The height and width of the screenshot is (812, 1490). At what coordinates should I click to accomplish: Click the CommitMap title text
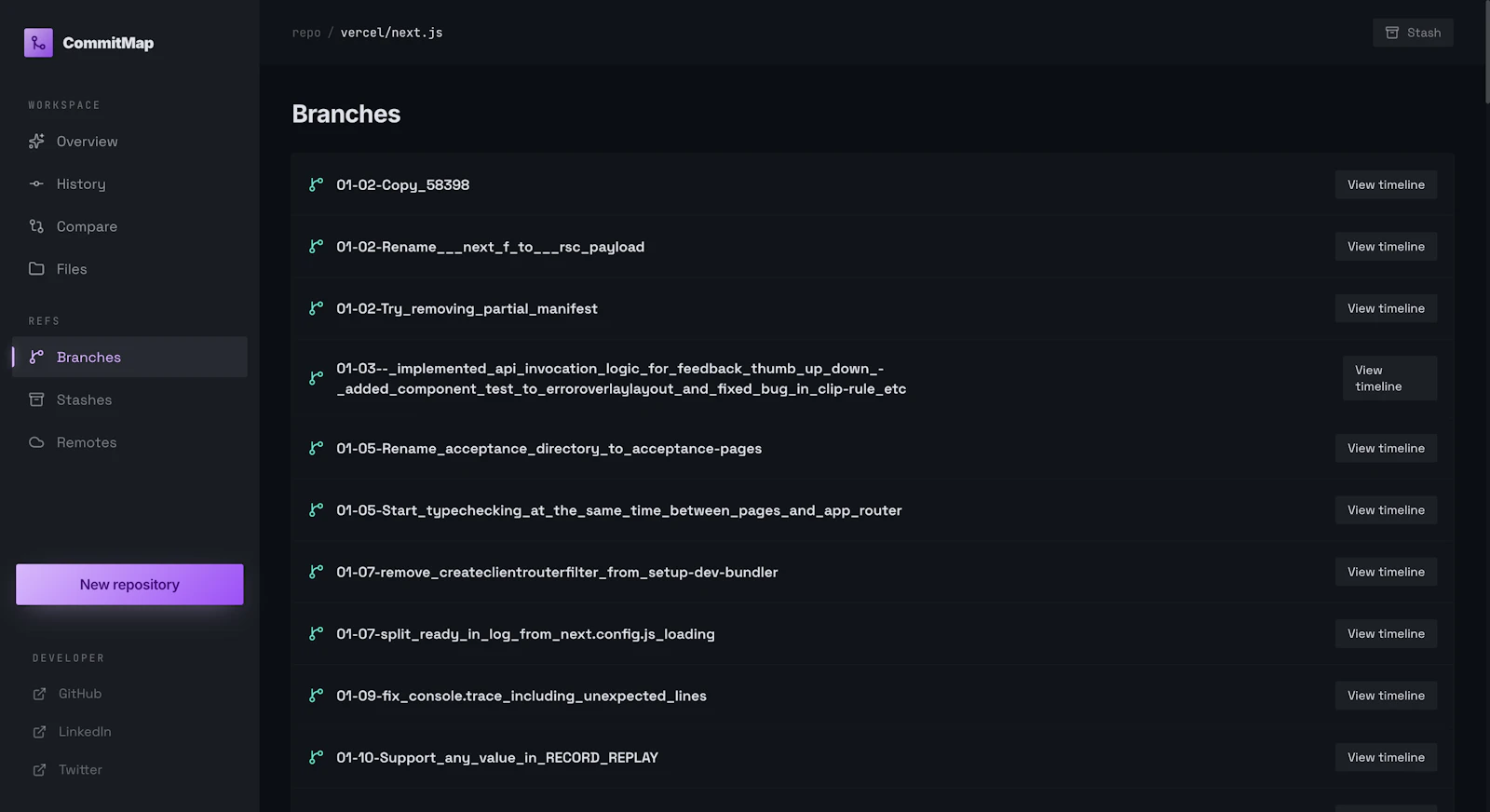coord(108,43)
